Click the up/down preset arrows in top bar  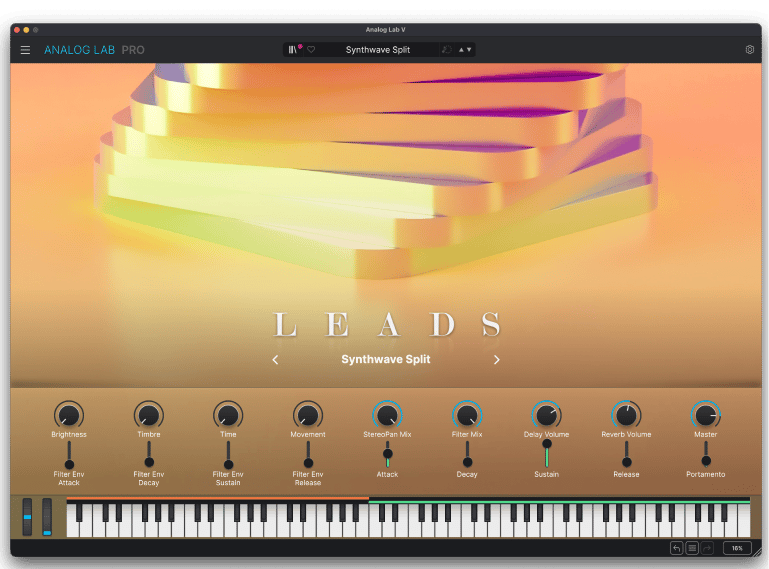point(465,49)
